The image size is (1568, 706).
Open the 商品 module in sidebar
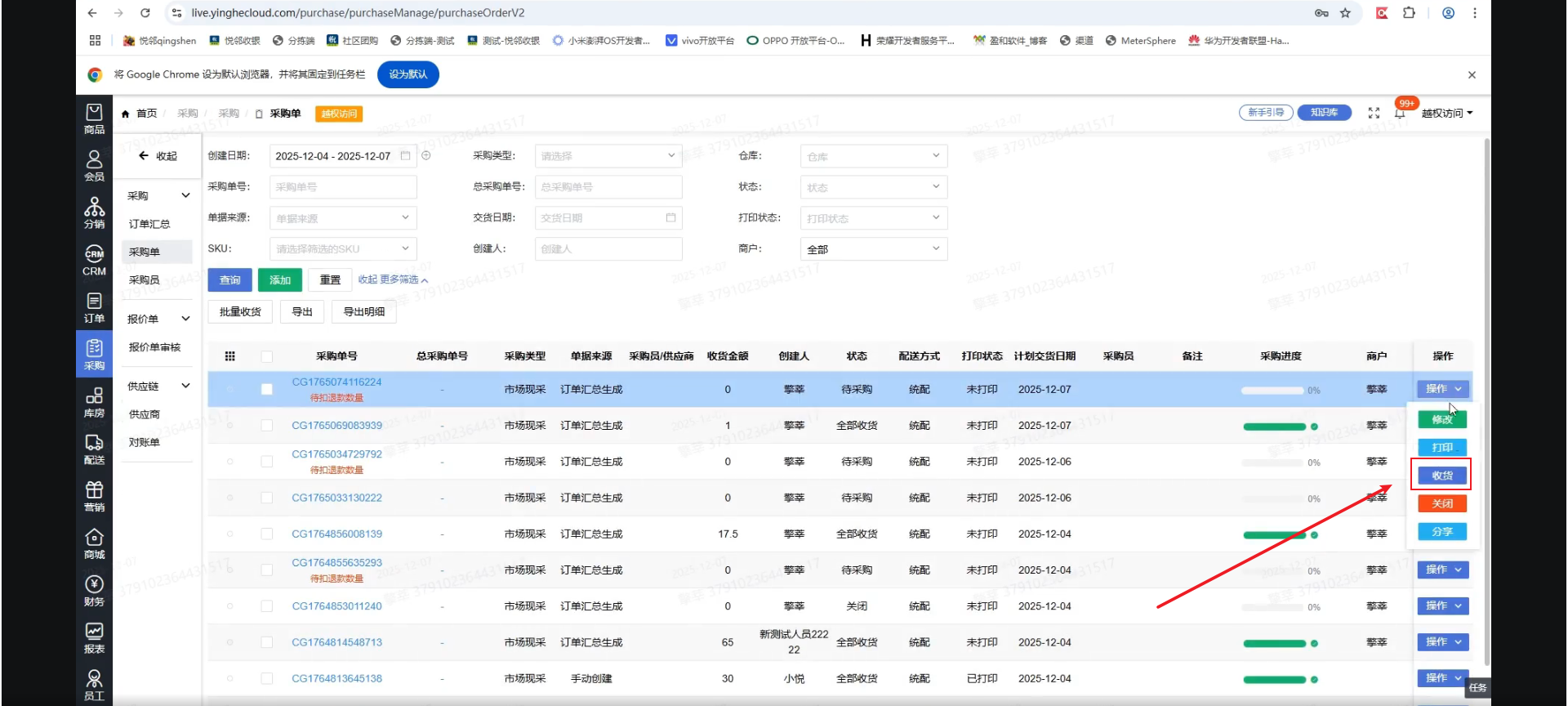(94, 118)
